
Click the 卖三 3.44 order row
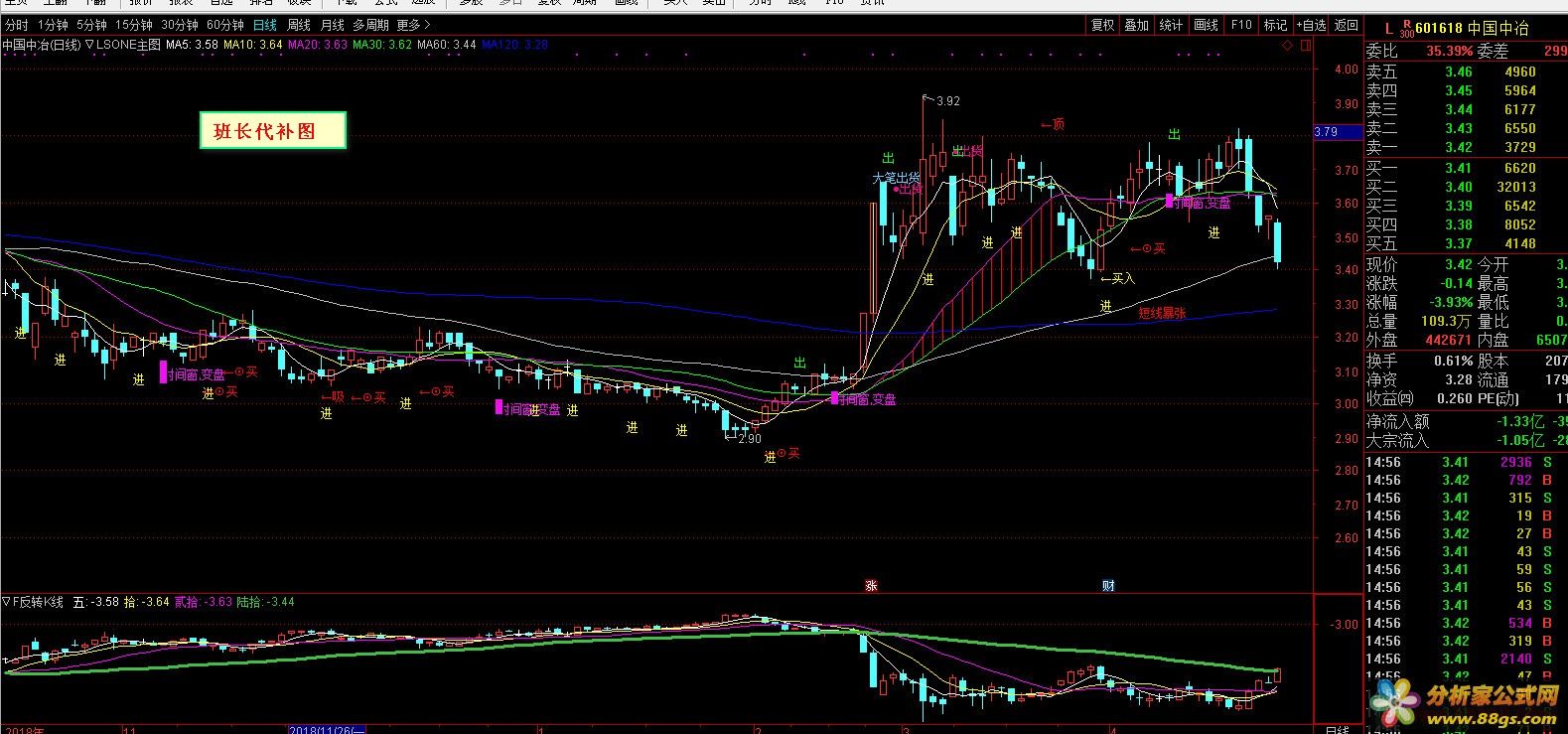1466,109
